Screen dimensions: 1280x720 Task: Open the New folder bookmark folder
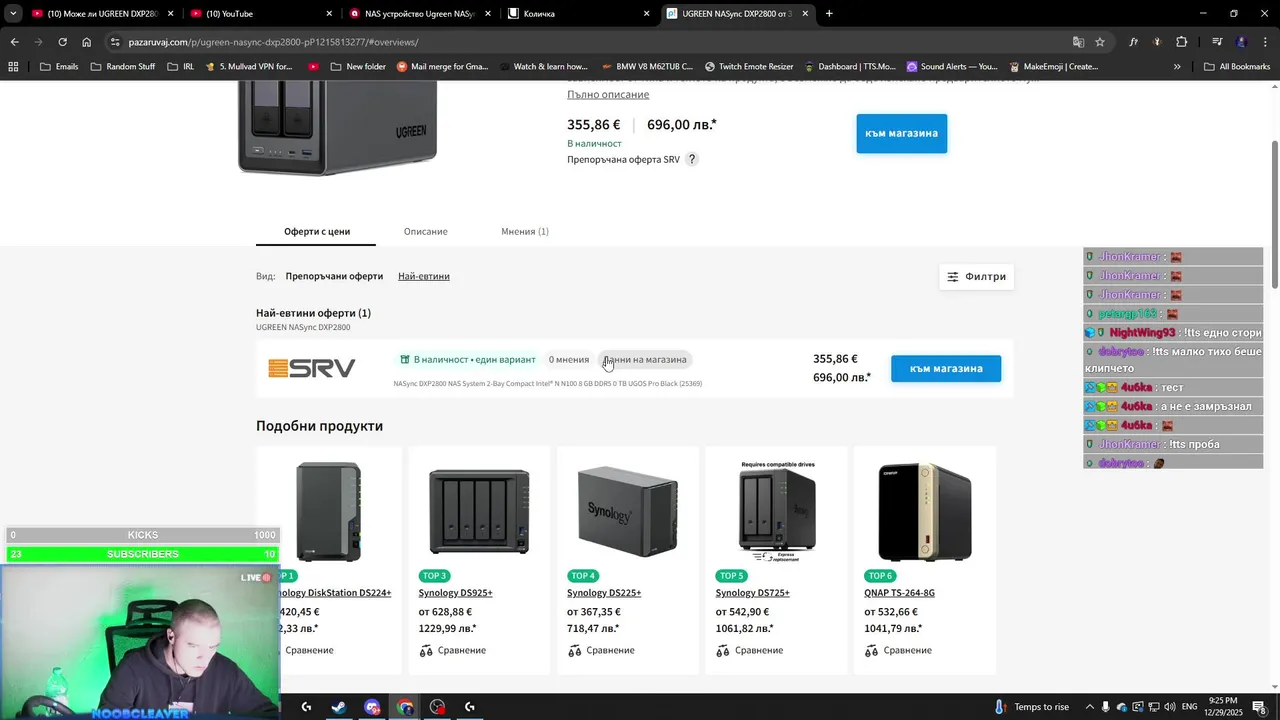[x=357, y=67]
